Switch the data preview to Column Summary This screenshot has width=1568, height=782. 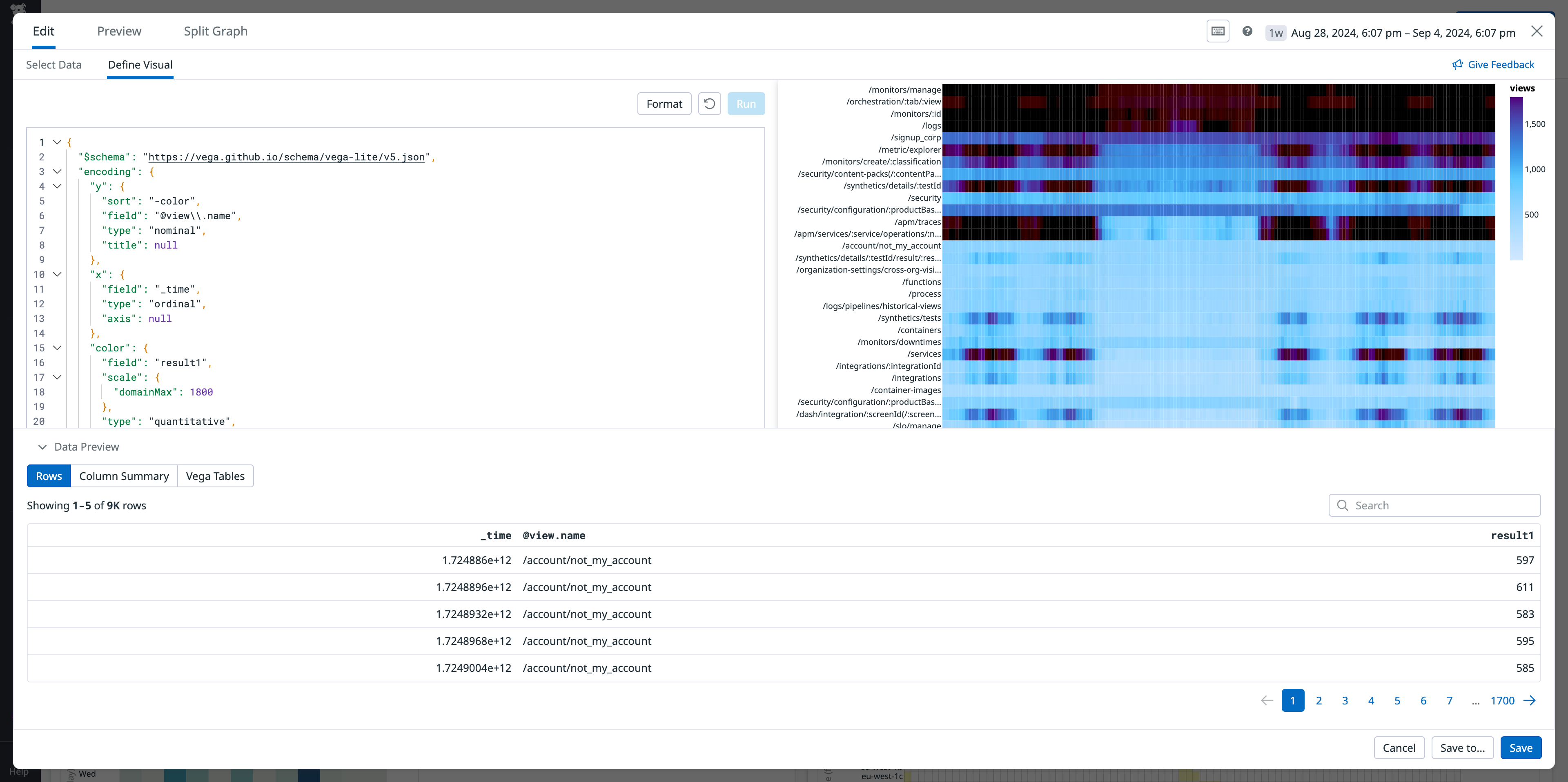pos(124,476)
